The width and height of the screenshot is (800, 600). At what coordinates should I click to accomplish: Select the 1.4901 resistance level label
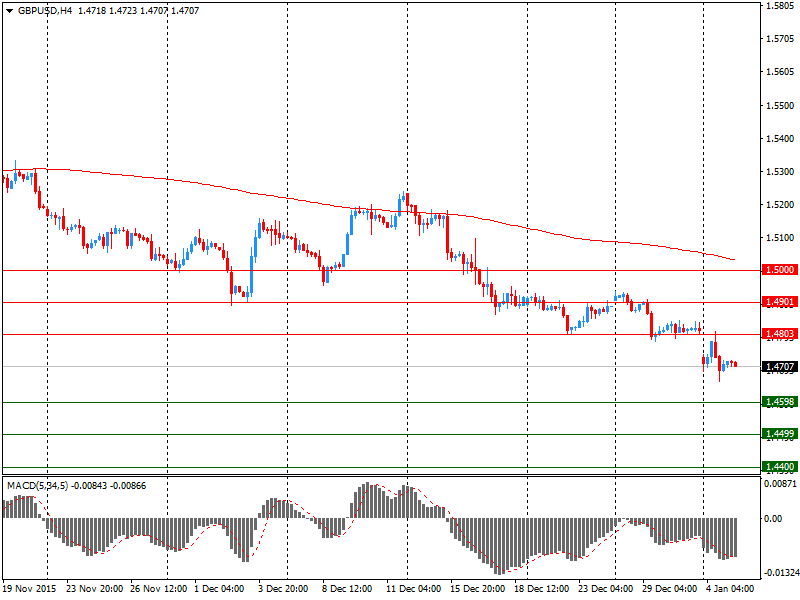tap(779, 302)
